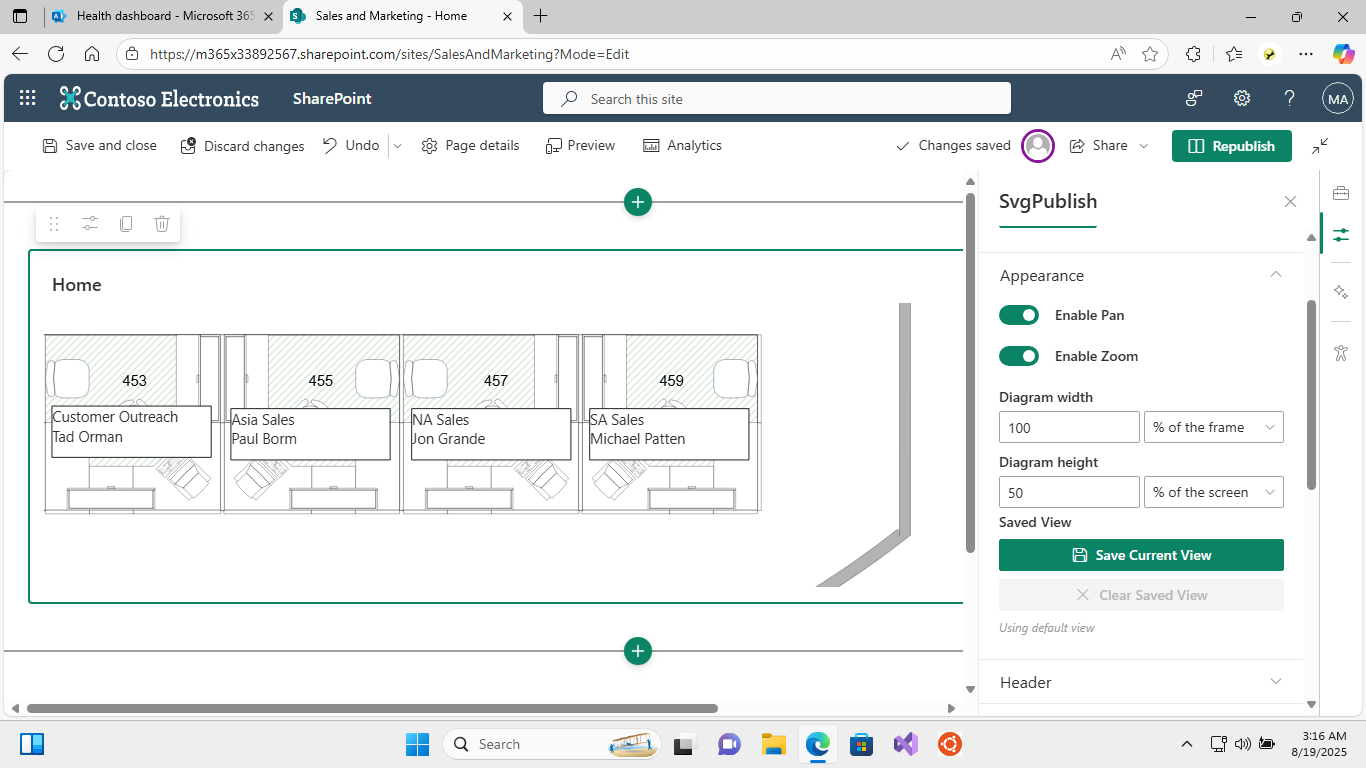Click the property pane vertical scrollbar

coord(1311,395)
